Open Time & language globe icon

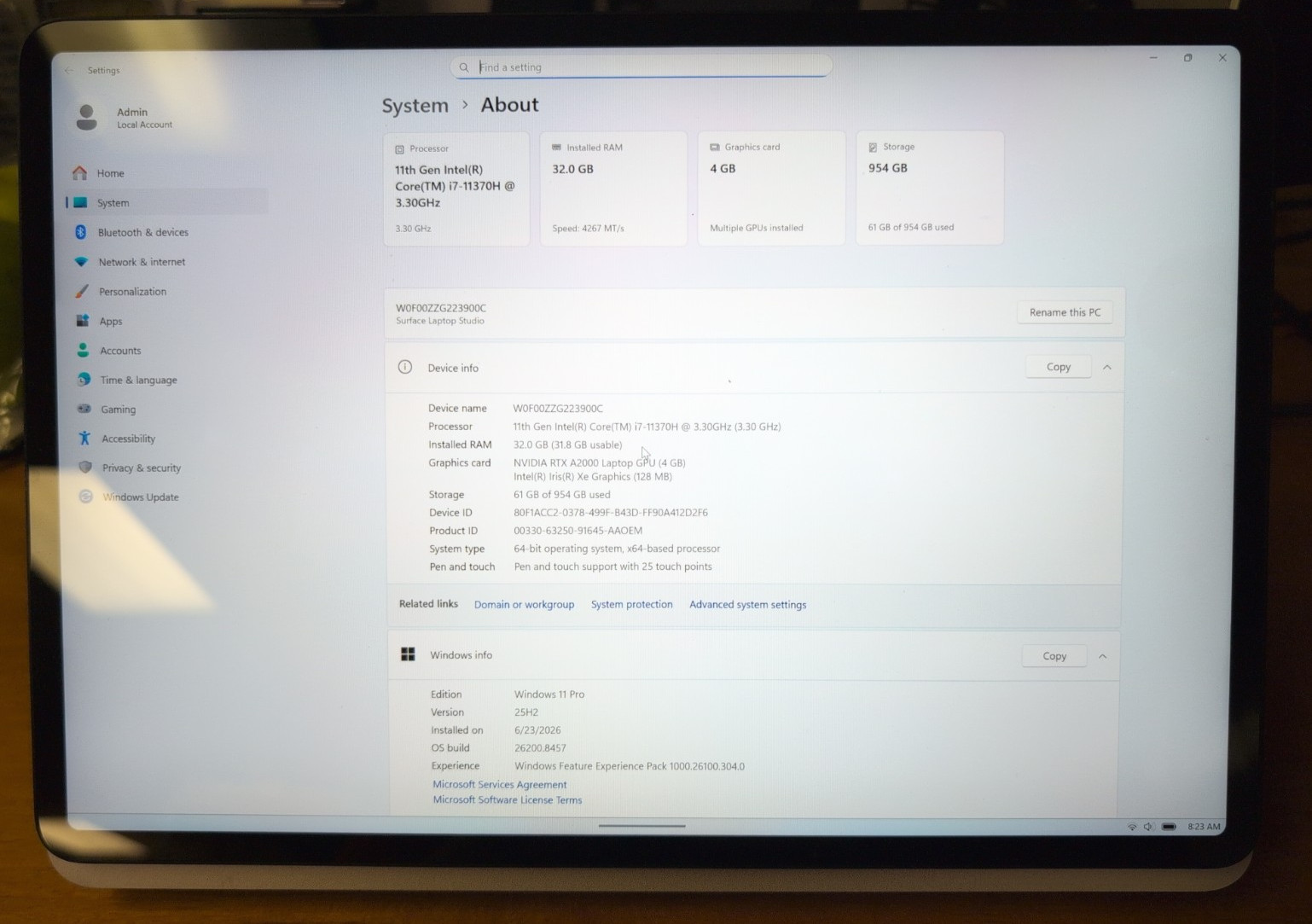click(x=84, y=380)
